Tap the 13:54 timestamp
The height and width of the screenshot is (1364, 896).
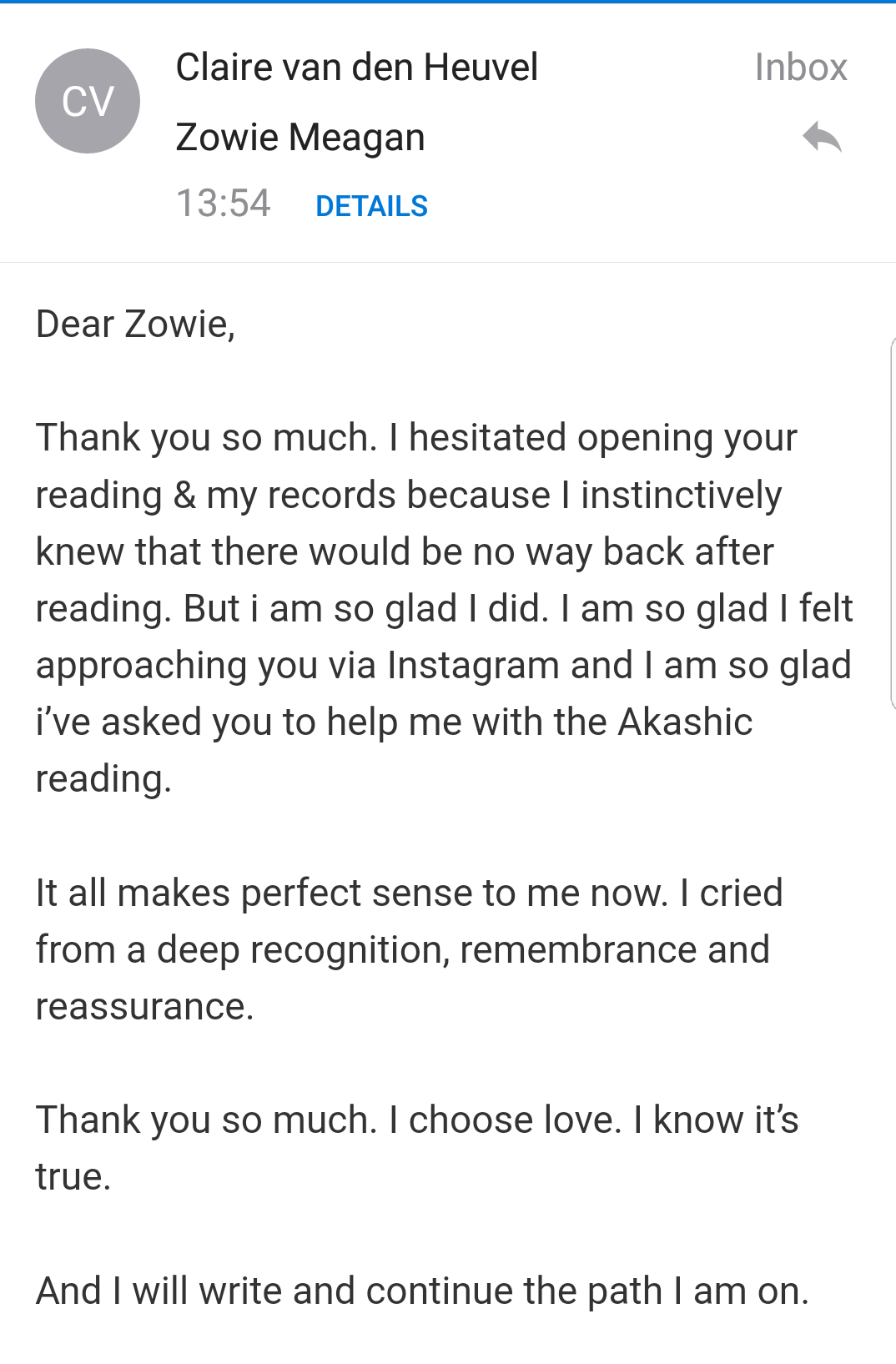(x=224, y=204)
